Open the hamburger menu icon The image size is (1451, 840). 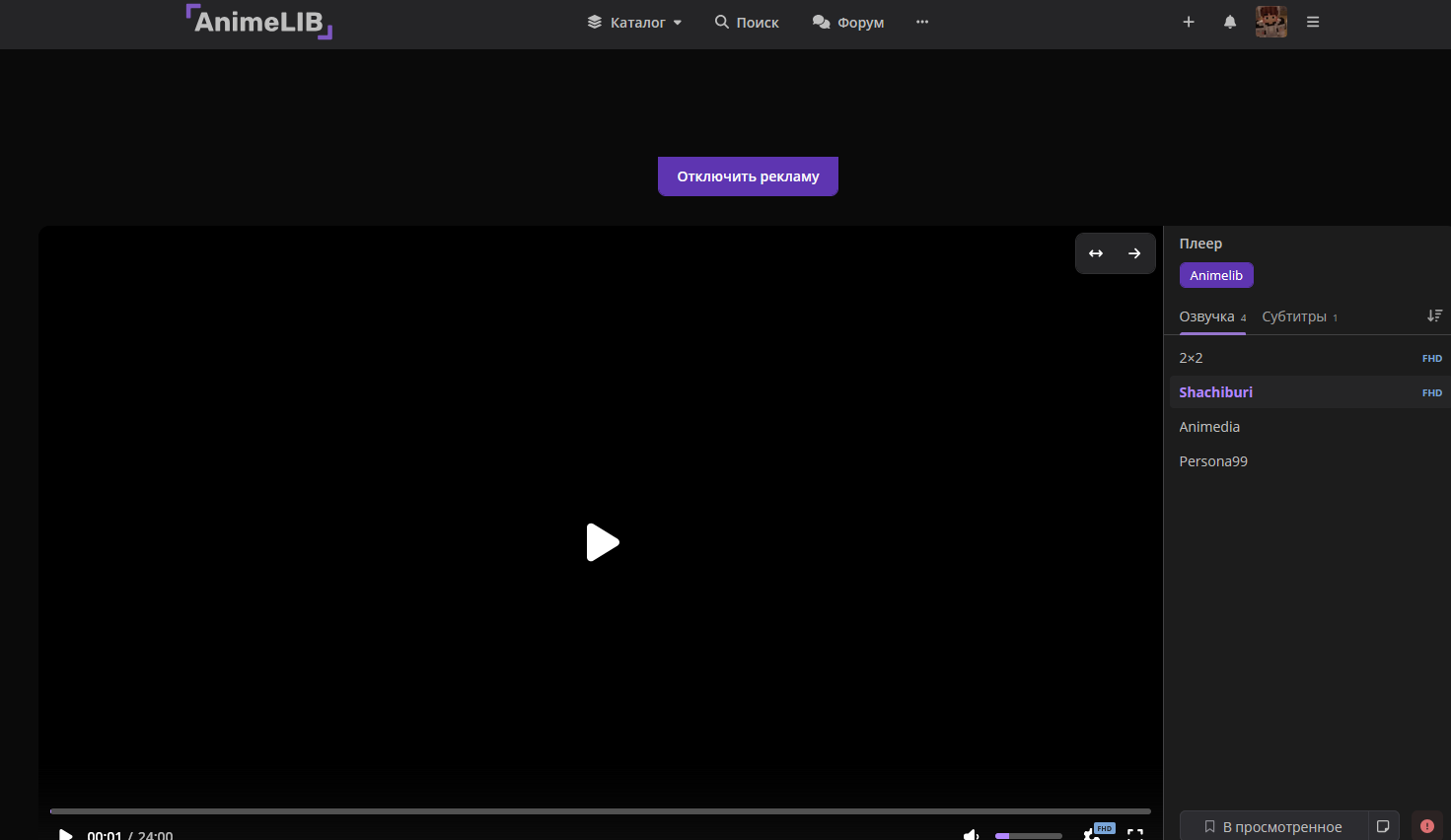click(1313, 22)
